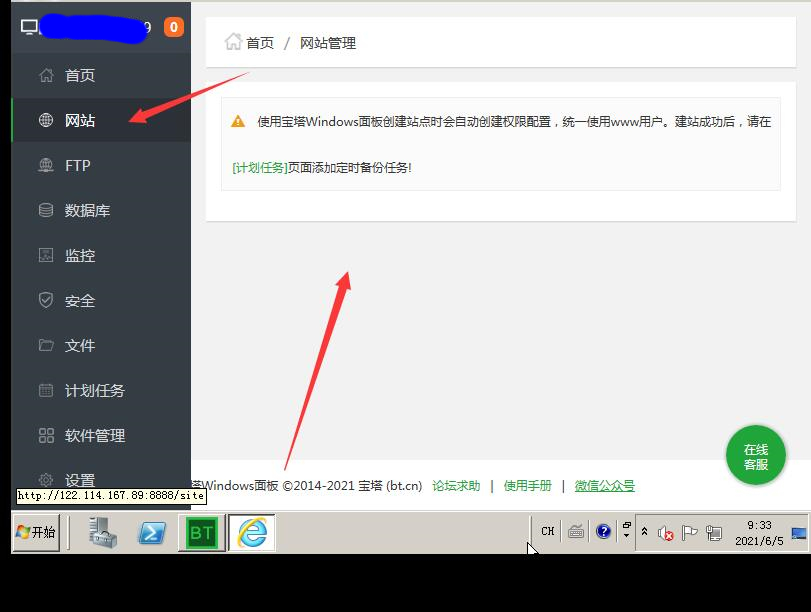811x612 pixels.
Task: Click the calendar icon beside 计划任务
Action: pyautogui.click(x=46, y=390)
